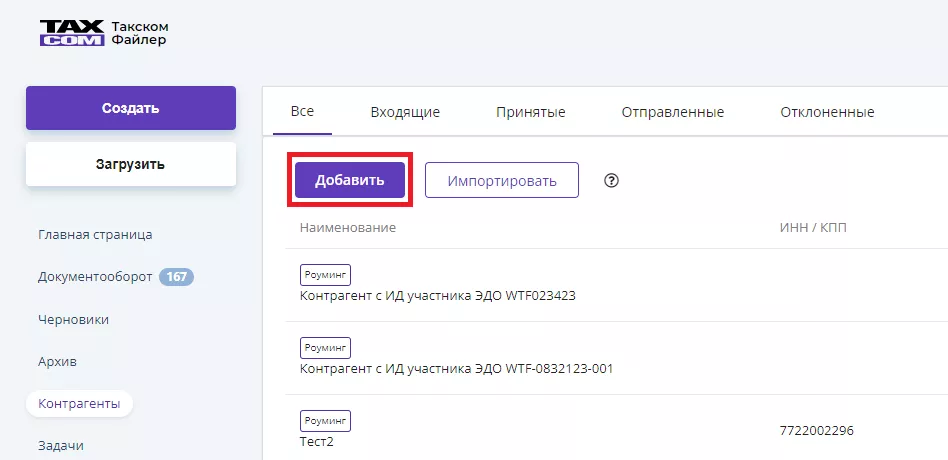This screenshot has width=948, height=460.
Task: Click the Импортировать button
Action: coord(501,181)
